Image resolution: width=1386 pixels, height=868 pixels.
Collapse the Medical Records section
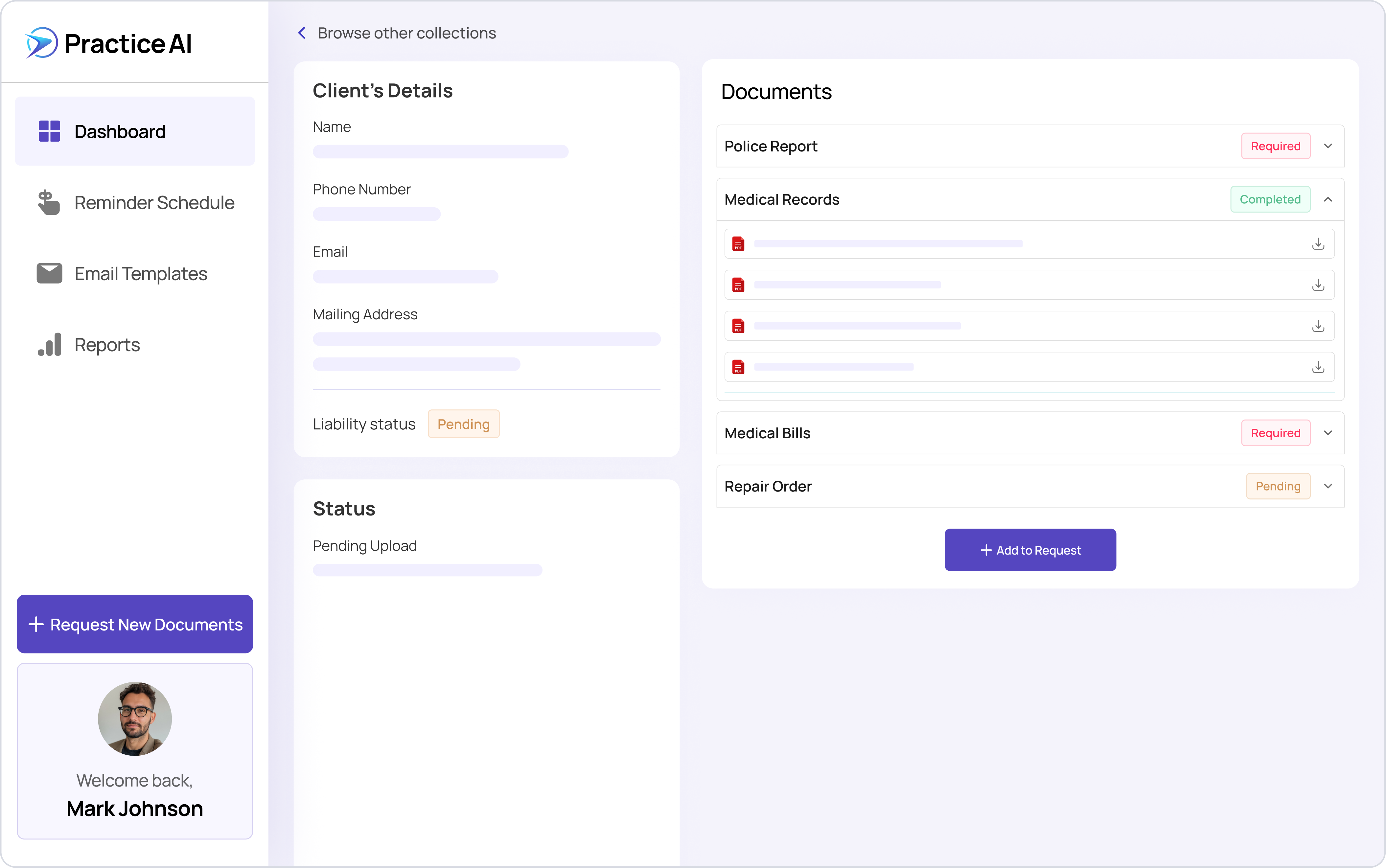point(1328,199)
